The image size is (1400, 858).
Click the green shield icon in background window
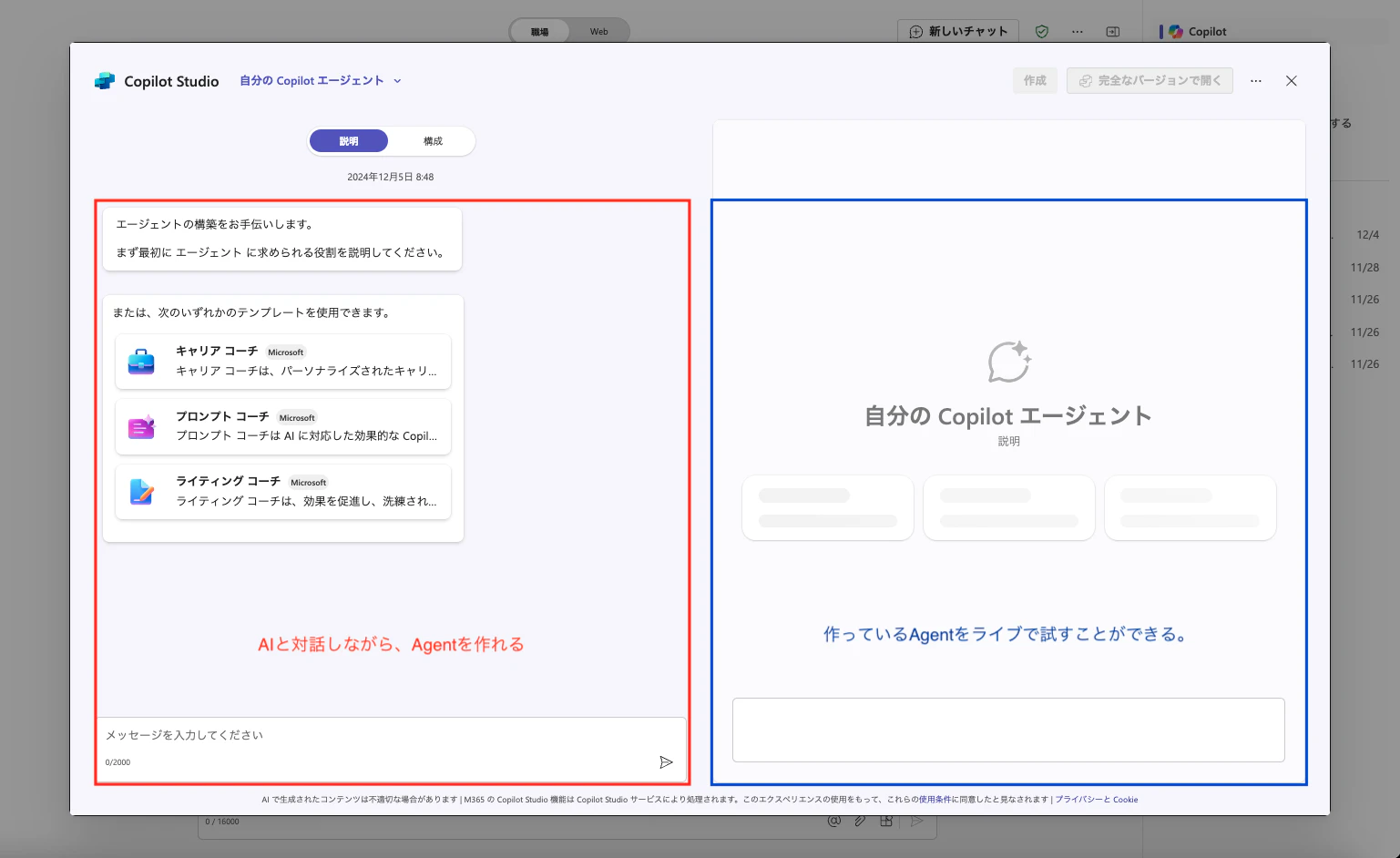point(1042,31)
